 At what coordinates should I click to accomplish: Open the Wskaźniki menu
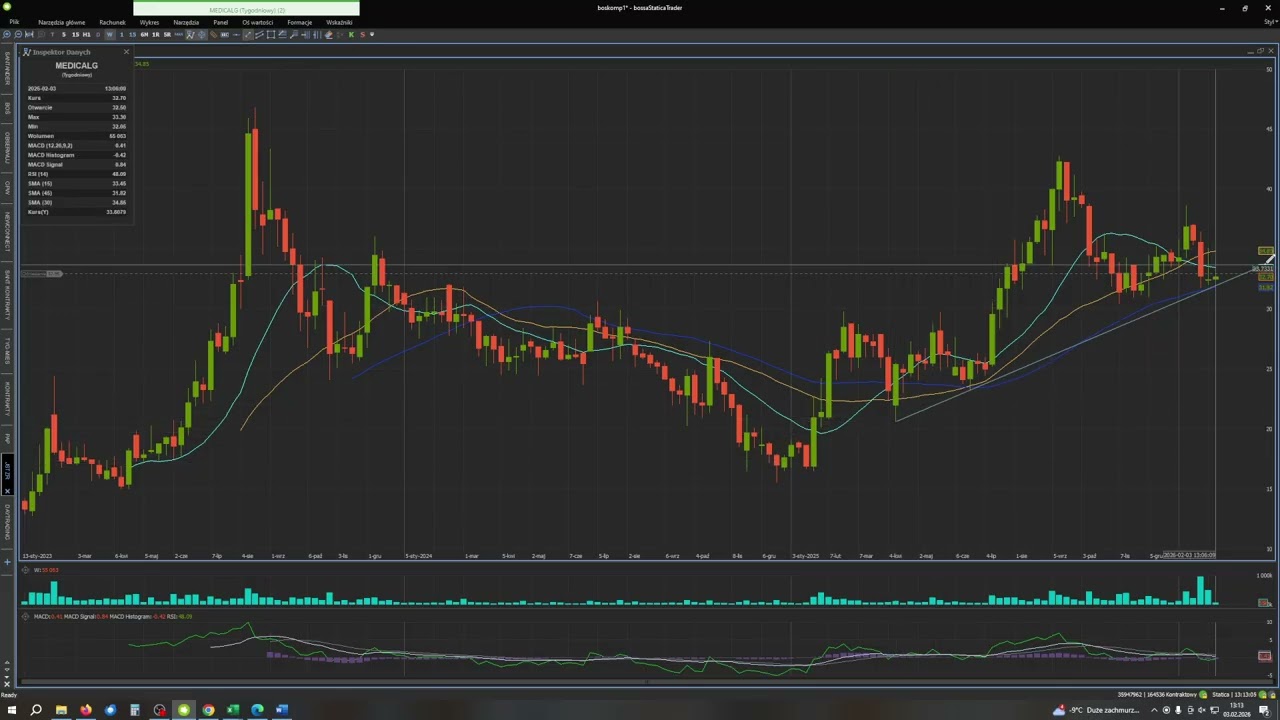click(339, 22)
